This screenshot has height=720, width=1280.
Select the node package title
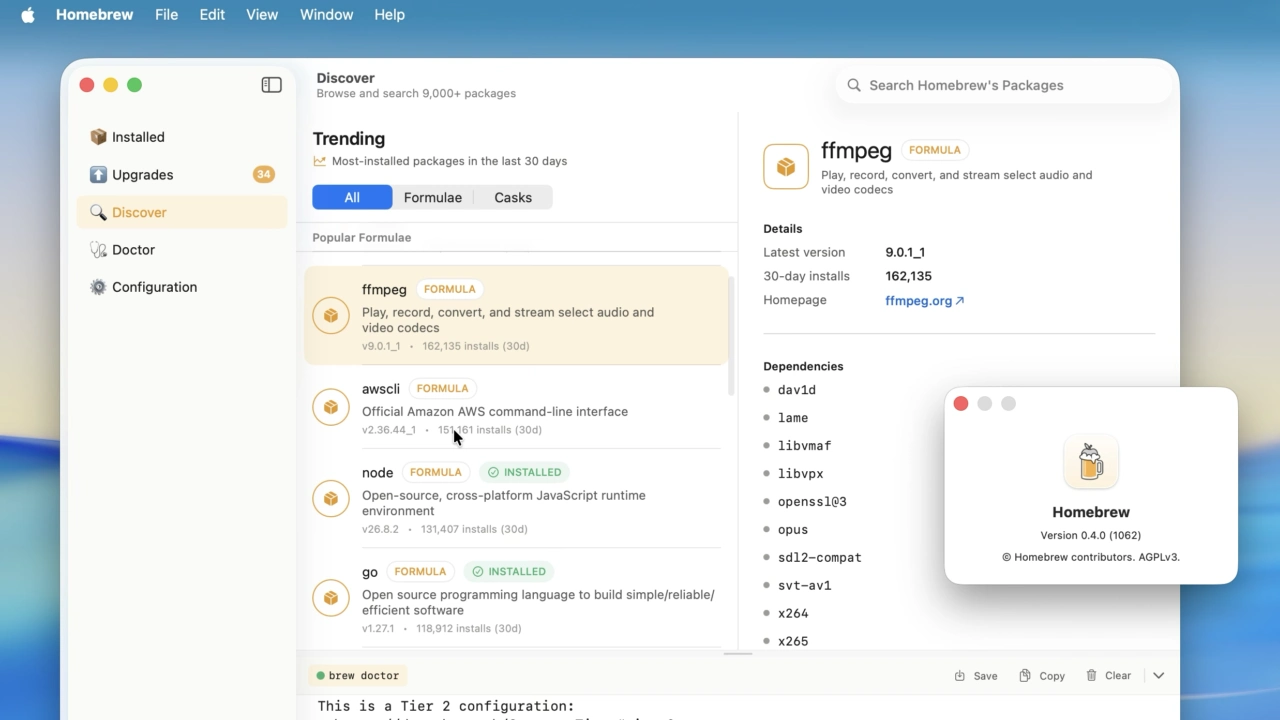[x=378, y=472]
